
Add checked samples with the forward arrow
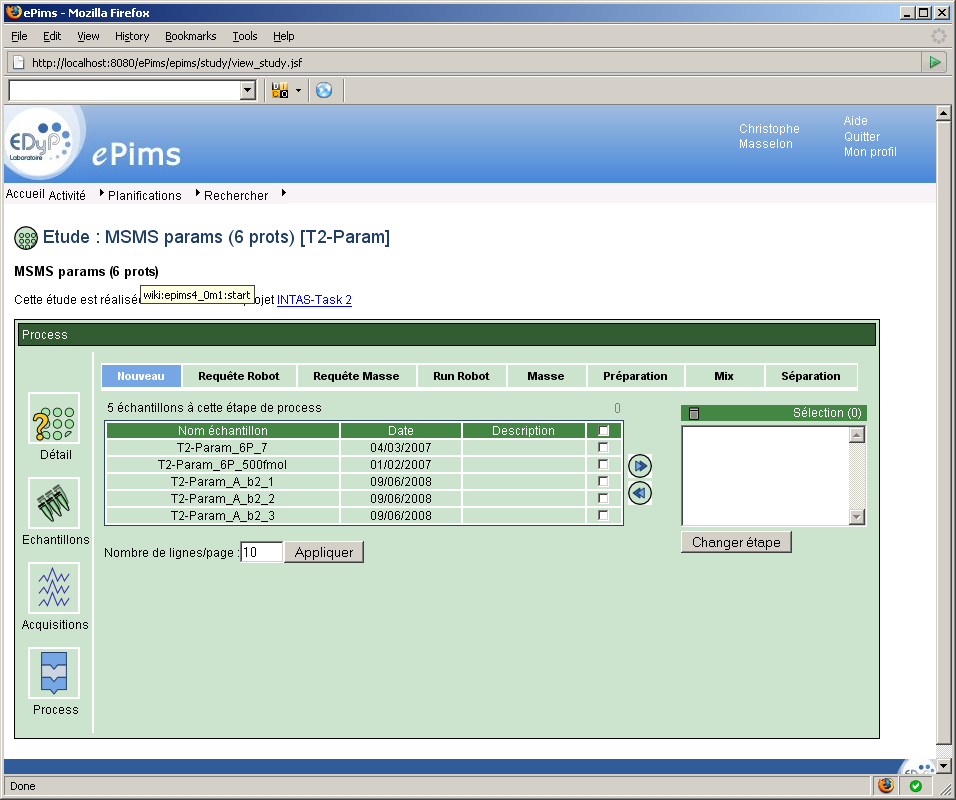click(x=640, y=466)
